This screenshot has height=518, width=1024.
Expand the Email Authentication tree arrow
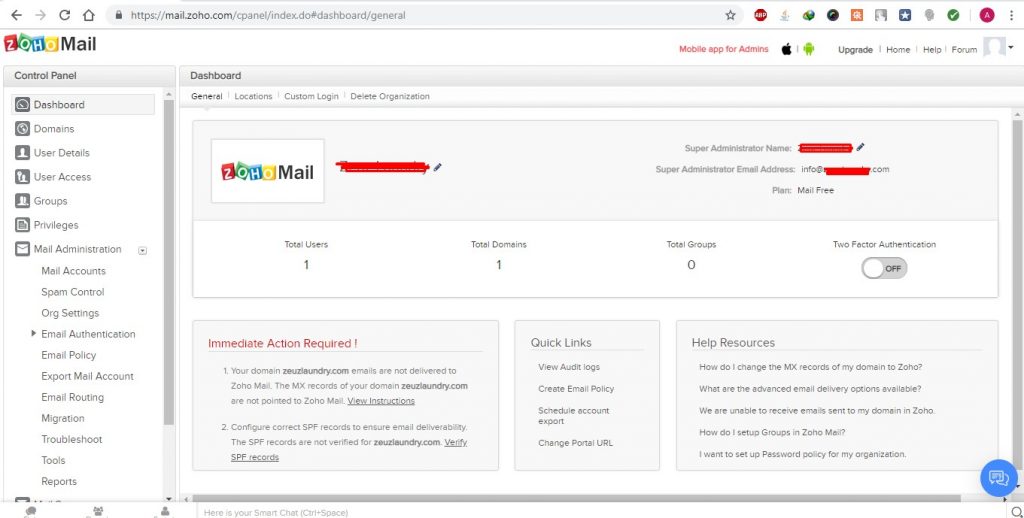click(33, 334)
